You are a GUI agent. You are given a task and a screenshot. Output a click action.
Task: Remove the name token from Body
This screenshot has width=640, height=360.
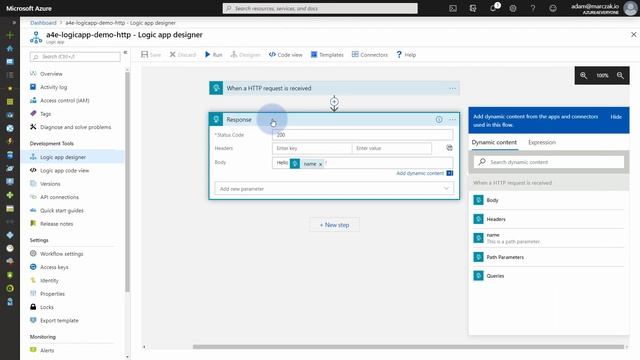(320, 164)
